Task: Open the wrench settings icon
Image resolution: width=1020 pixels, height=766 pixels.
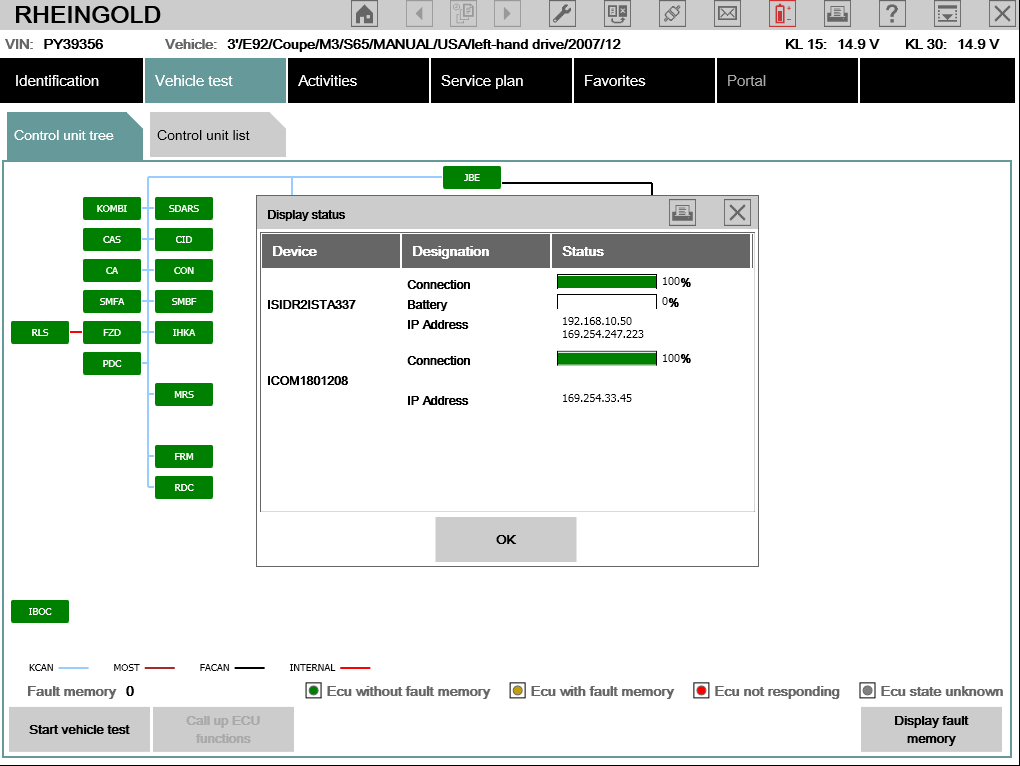Action: [x=563, y=14]
